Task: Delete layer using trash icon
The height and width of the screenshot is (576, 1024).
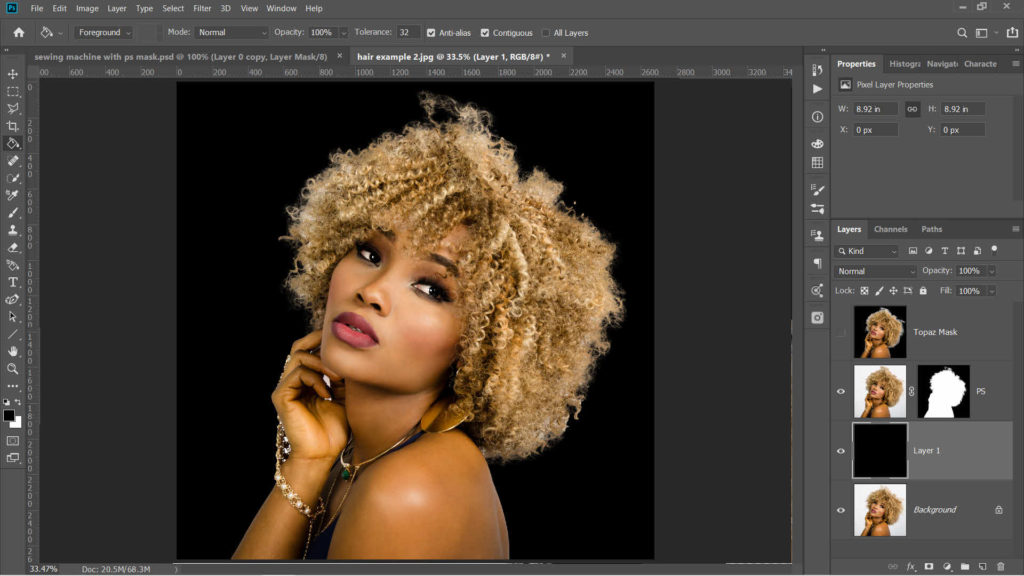Action: pos(1000,566)
